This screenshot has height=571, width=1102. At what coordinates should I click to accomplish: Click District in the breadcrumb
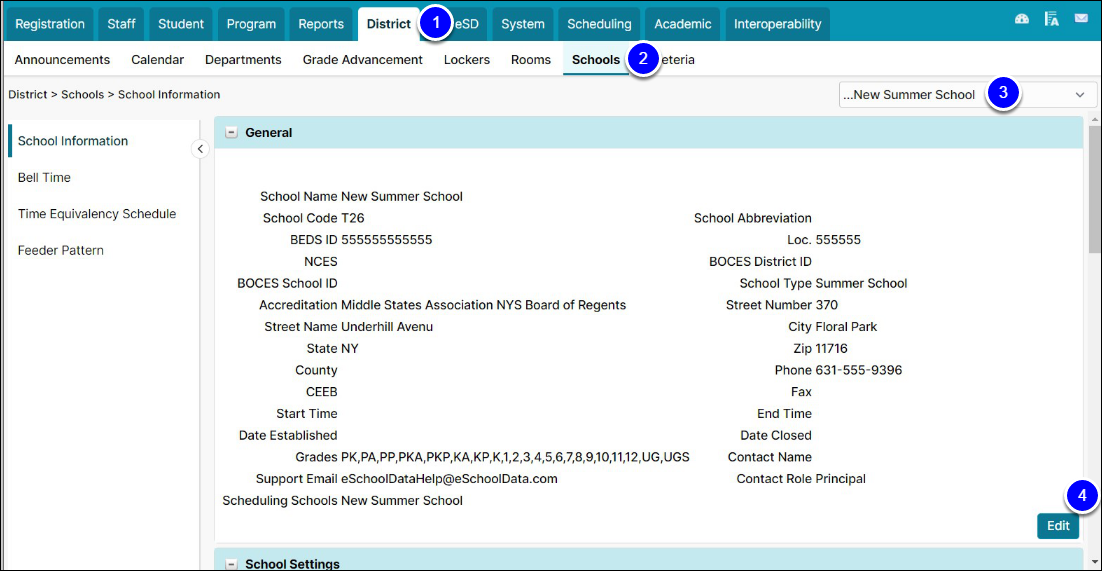(28, 94)
